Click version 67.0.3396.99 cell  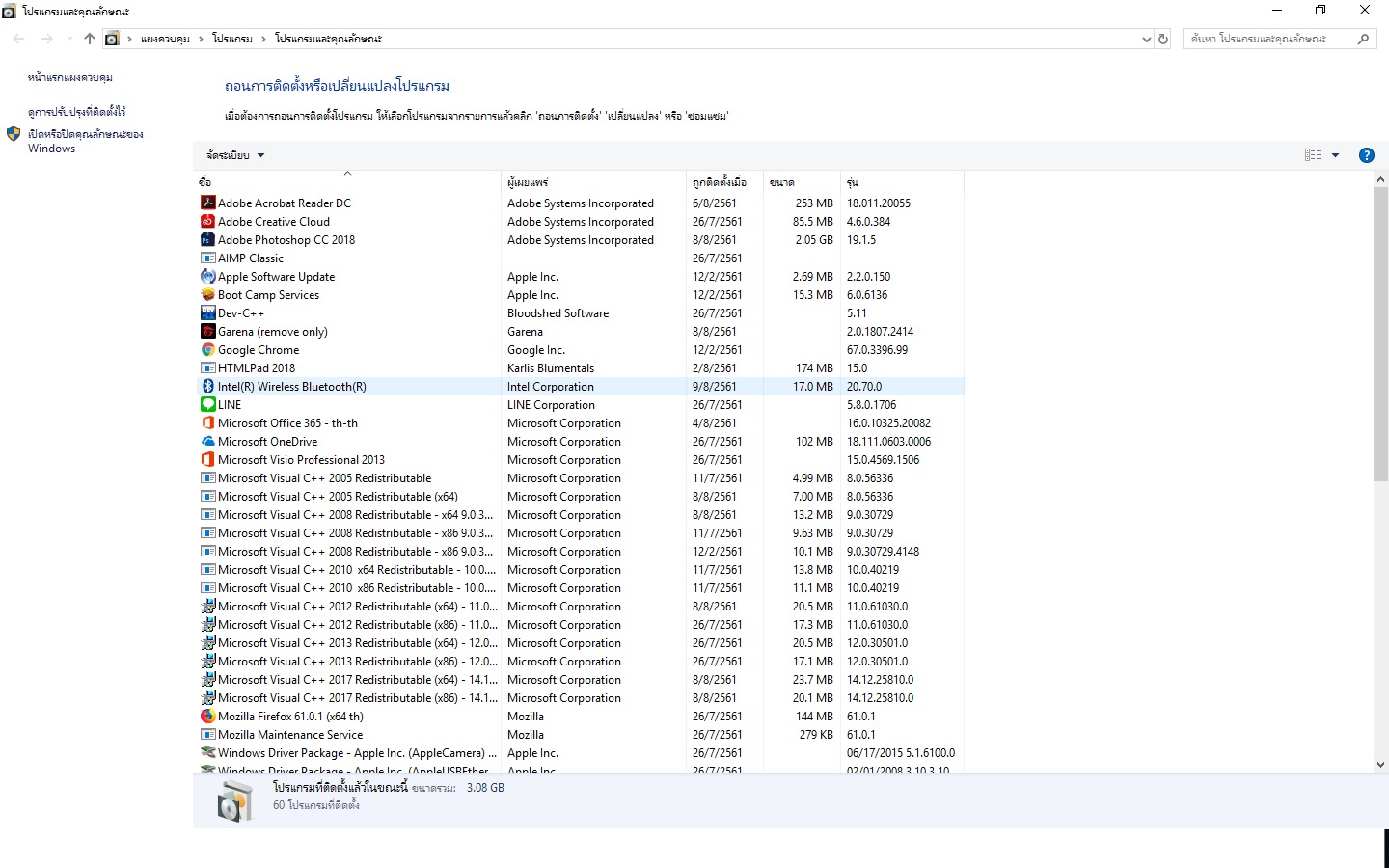point(877,349)
